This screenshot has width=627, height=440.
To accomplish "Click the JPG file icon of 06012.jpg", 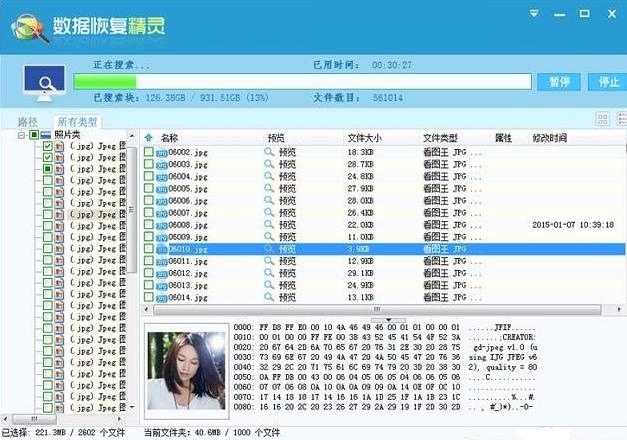I will pos(162,274).
